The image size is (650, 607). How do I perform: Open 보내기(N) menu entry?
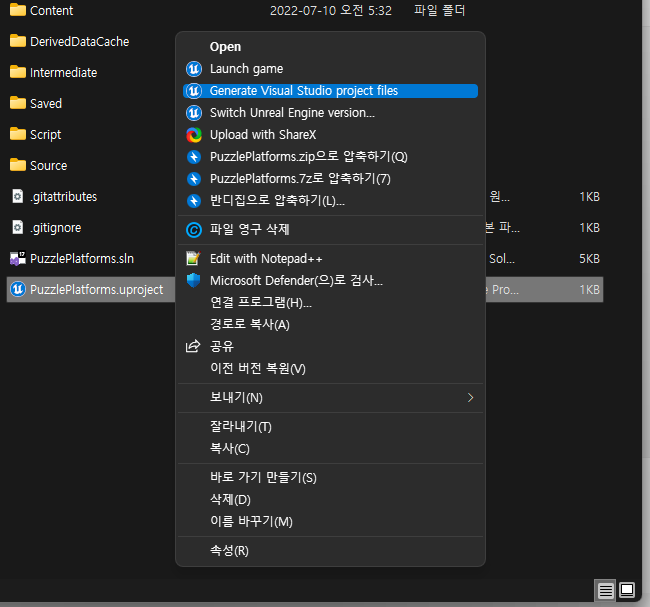pos(330,398)
